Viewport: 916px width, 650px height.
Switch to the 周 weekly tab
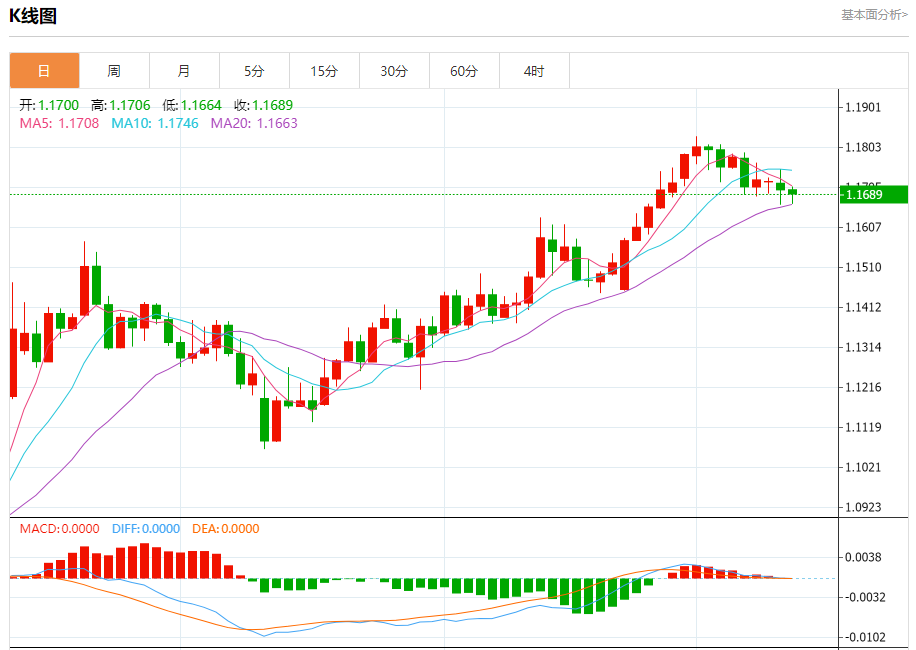pos(114,71)
